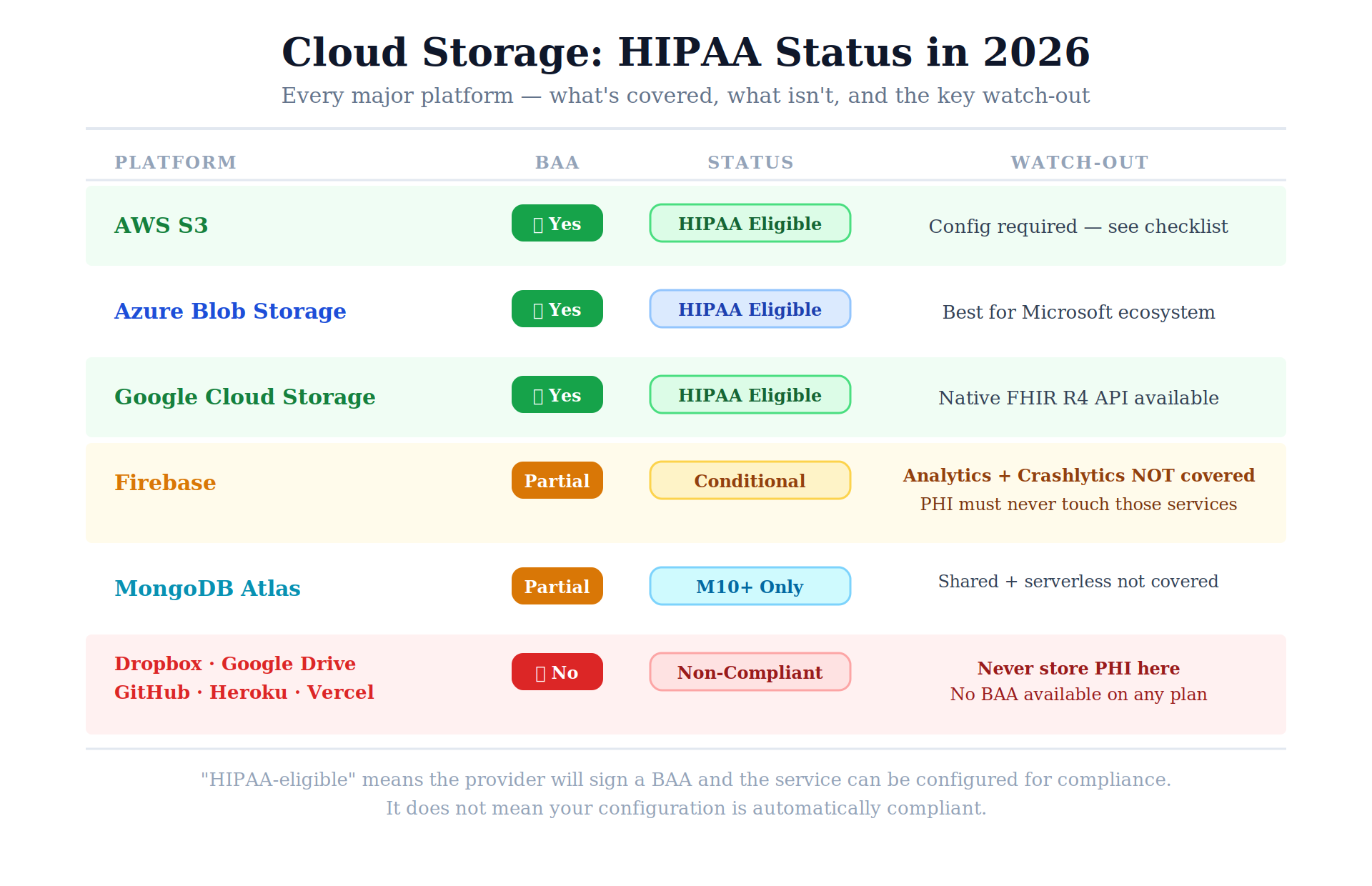Screen dimensions: 1372x886
Task: Select the "AWS S3" platform name
Action: coord(161,226)
